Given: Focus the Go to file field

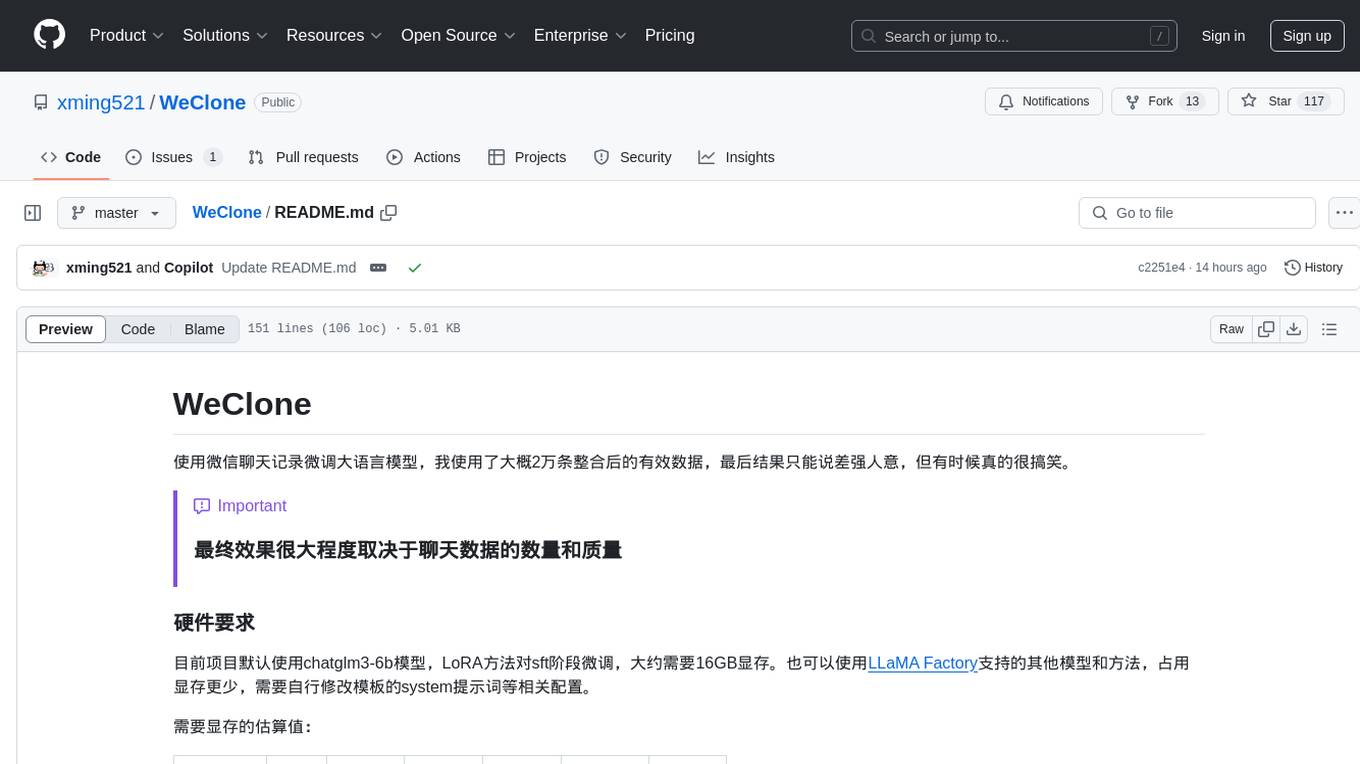Looking at the screenshot, I should pyautogui.click(x=1197, y=213).
